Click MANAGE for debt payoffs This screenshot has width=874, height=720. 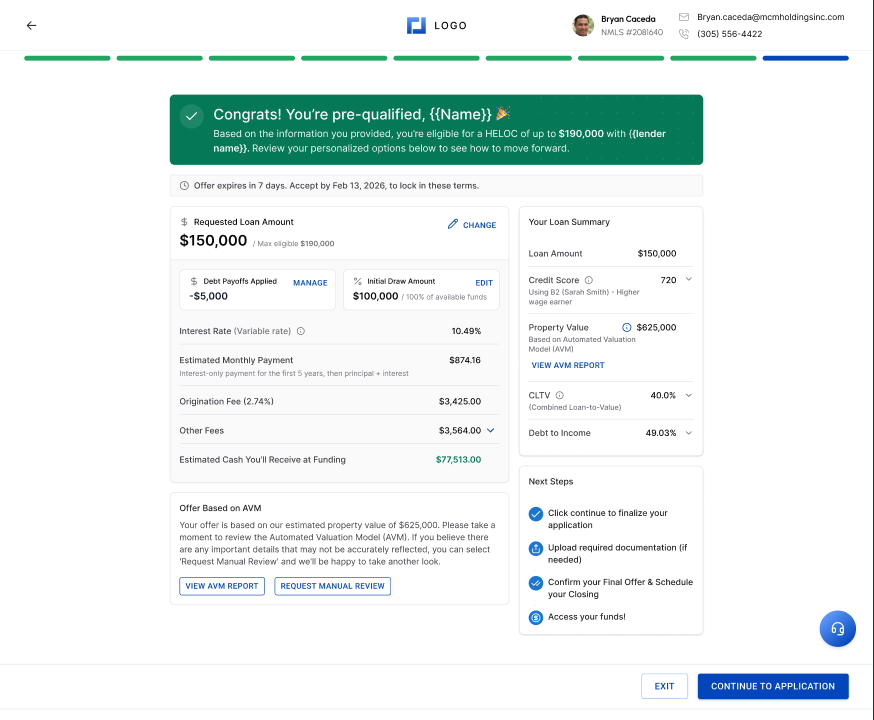[310, 283]
